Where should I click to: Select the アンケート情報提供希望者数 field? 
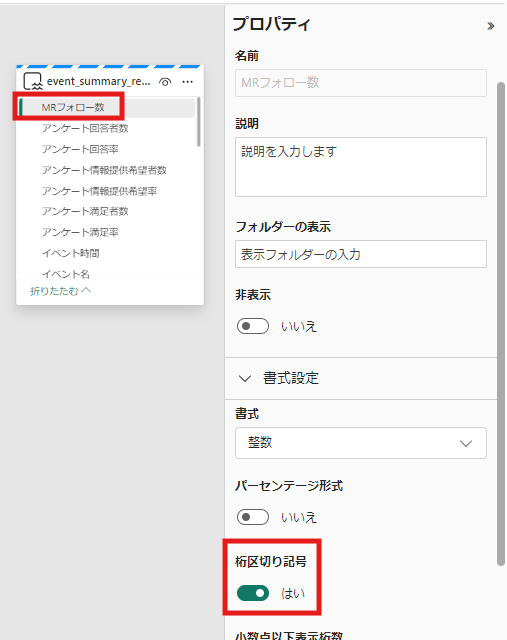(104, 170)
